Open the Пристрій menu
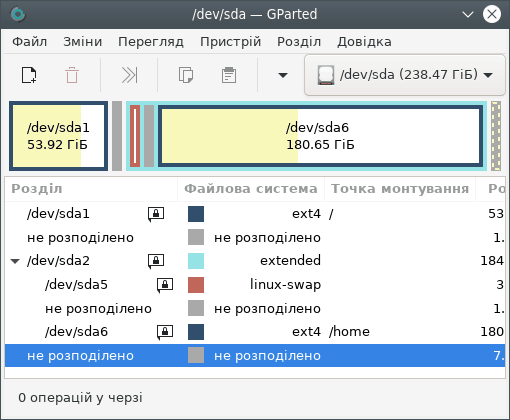 (x=230, y=42)
